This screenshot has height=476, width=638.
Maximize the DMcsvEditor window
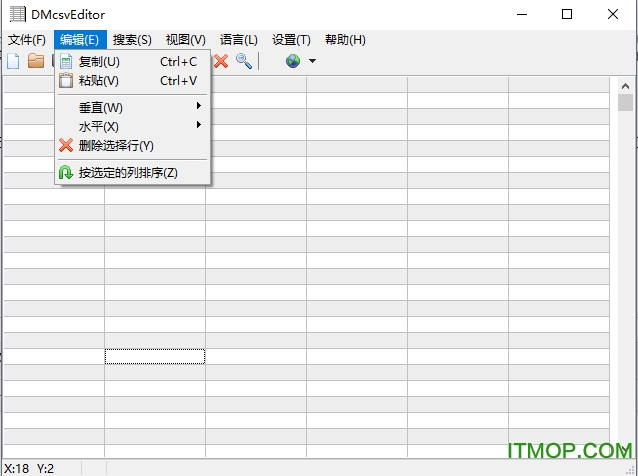[567, 15]
